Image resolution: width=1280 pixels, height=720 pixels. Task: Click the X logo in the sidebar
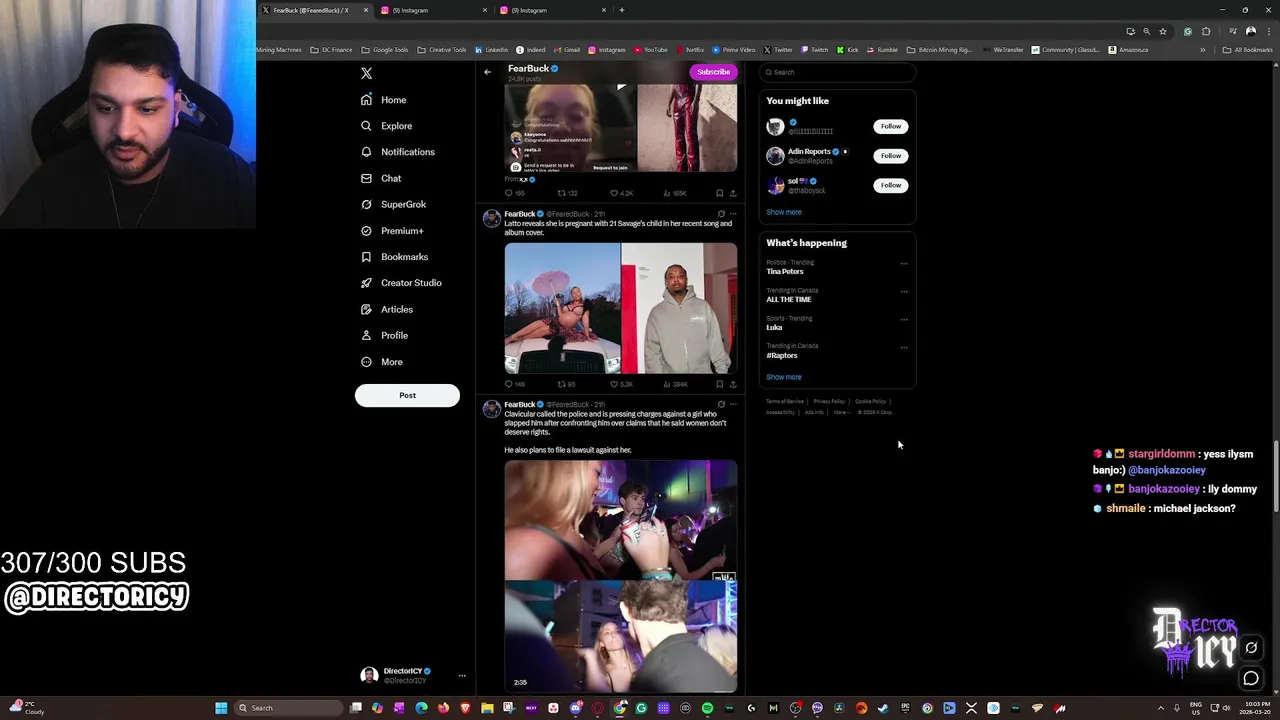(x=366, y=73)
